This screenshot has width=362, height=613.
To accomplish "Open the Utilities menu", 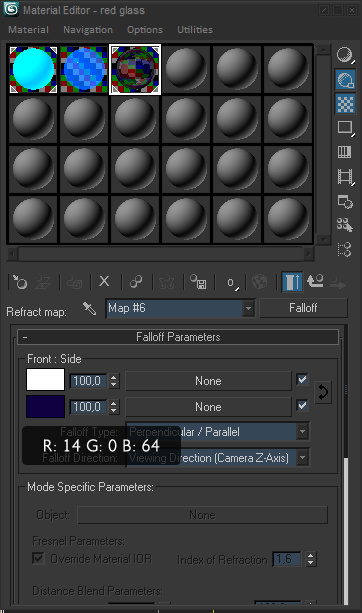I will pos(195,30).
